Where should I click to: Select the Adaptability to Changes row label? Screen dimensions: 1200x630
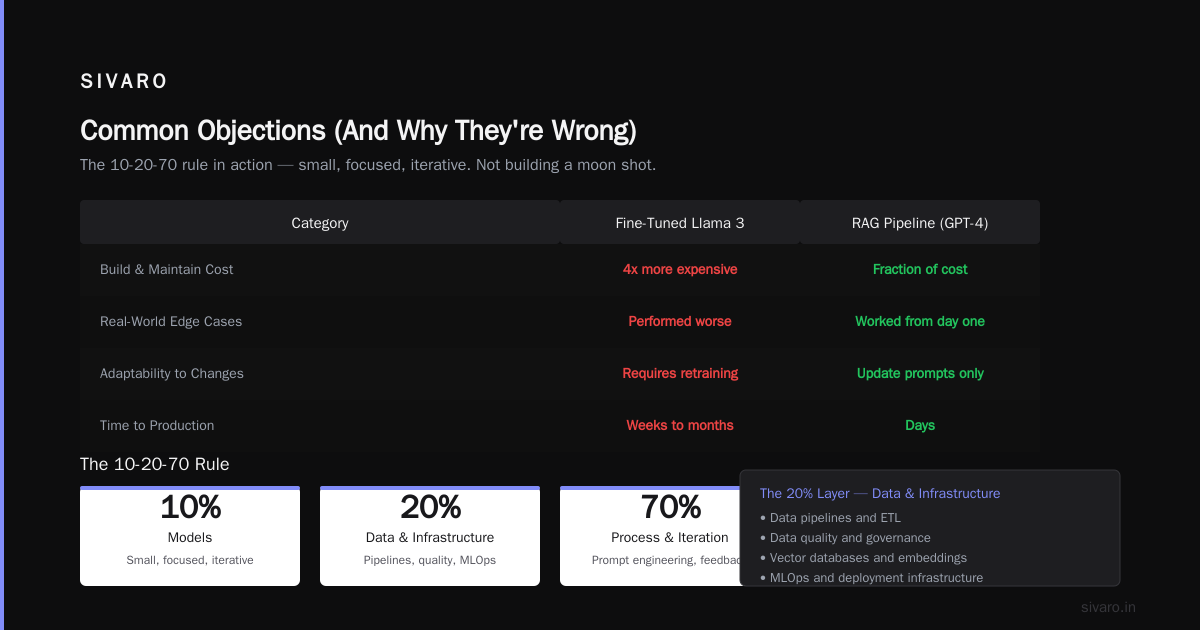172,373
